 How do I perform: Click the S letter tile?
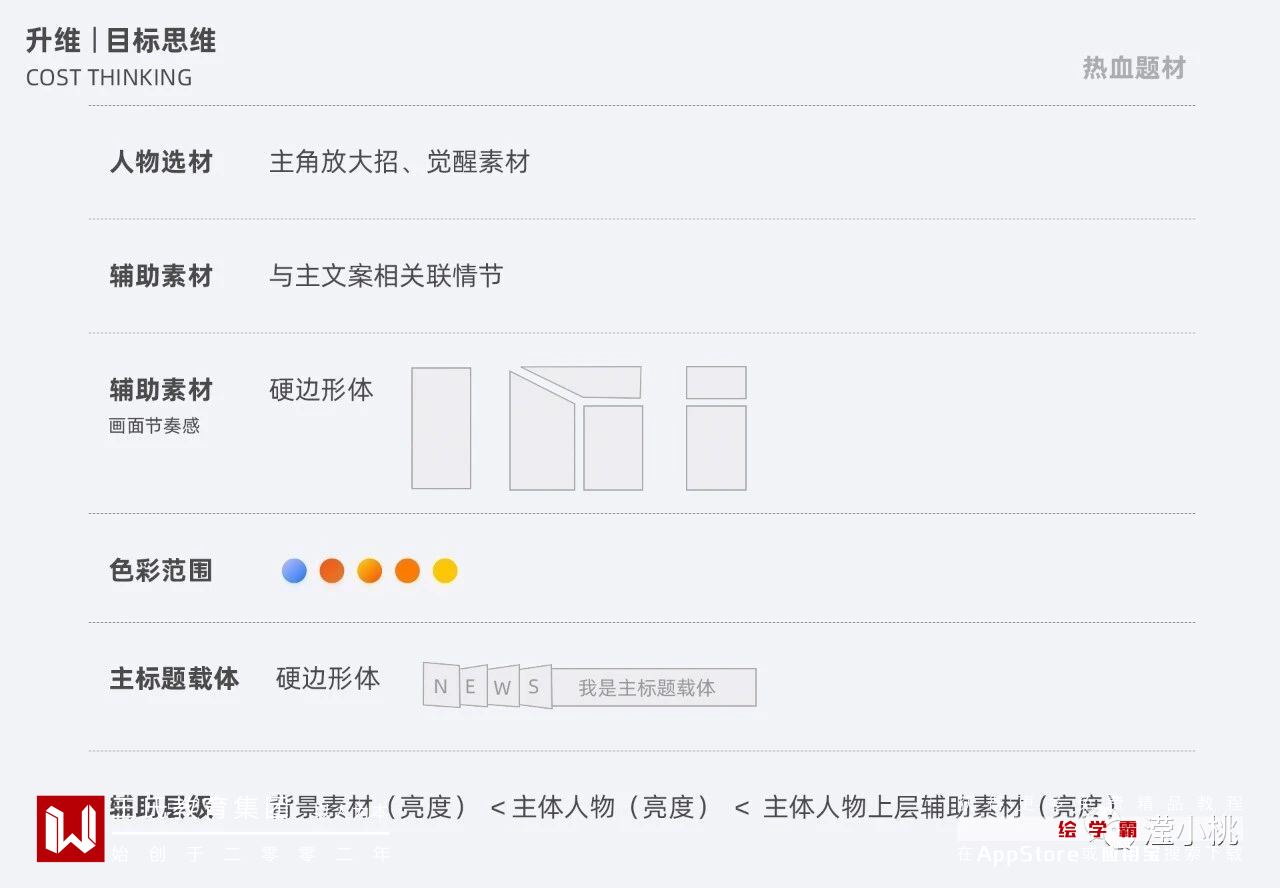pyautogui.click(x=535, y=687)
